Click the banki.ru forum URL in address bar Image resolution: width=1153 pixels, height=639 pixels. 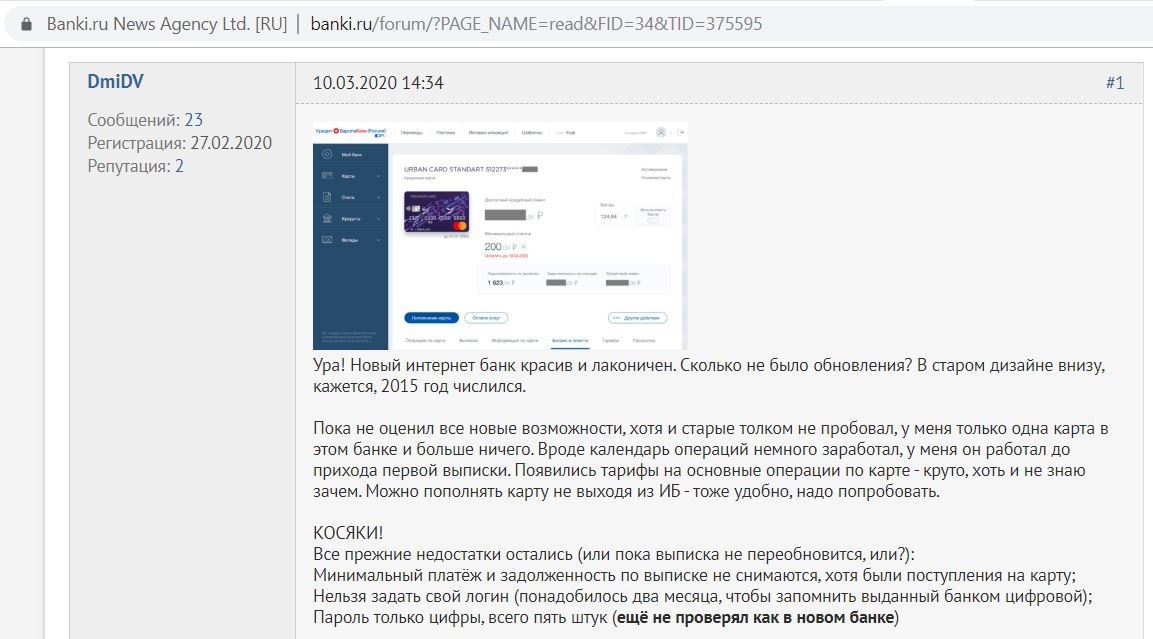(536, 24)
